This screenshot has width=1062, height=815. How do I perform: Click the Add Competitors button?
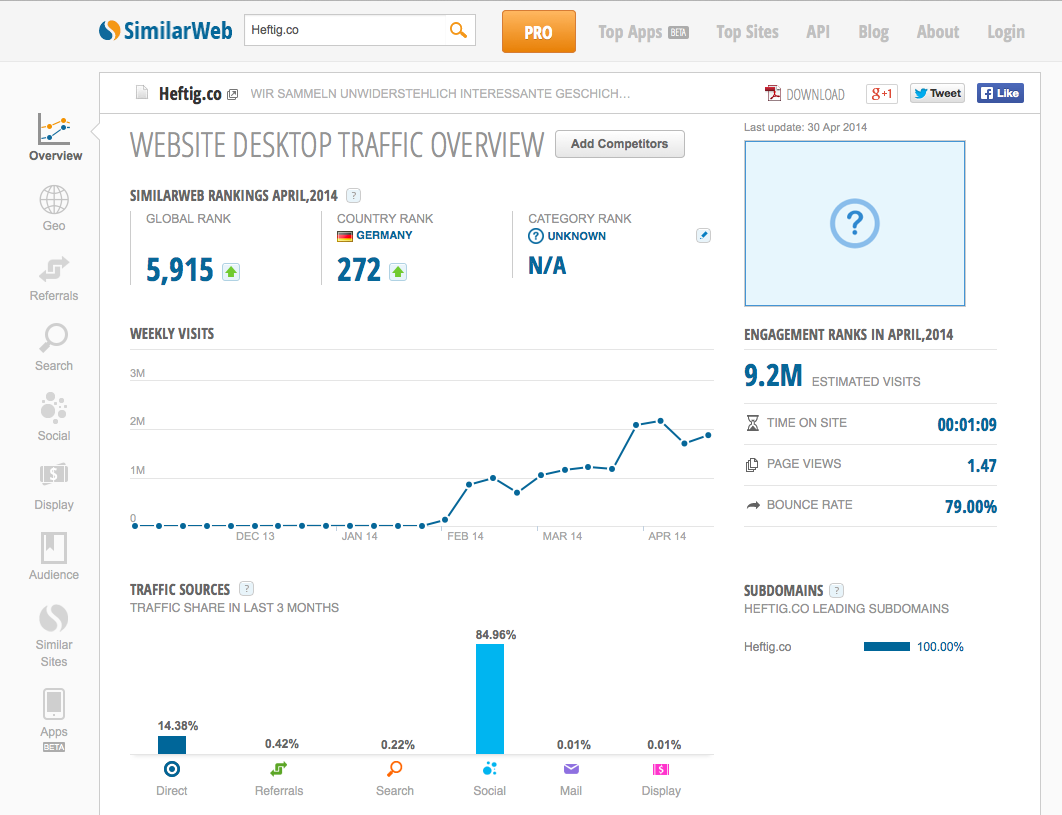click(619, 144)
